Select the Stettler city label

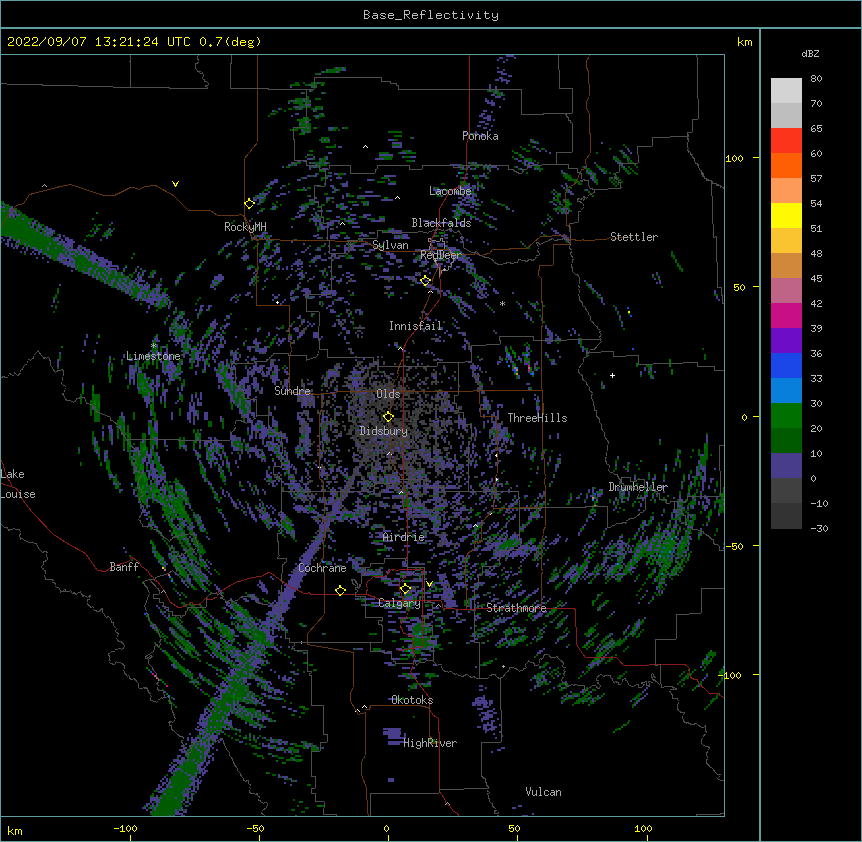click(634, 237)
